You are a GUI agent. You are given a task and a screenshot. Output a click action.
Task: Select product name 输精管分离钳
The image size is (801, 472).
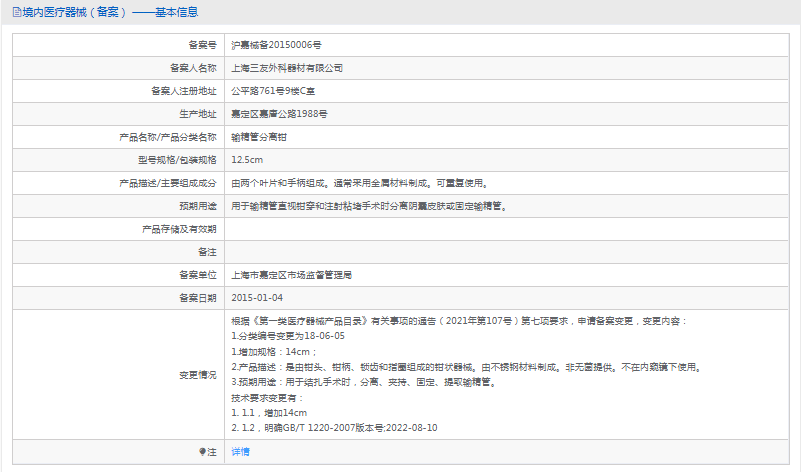click(259, 137)
